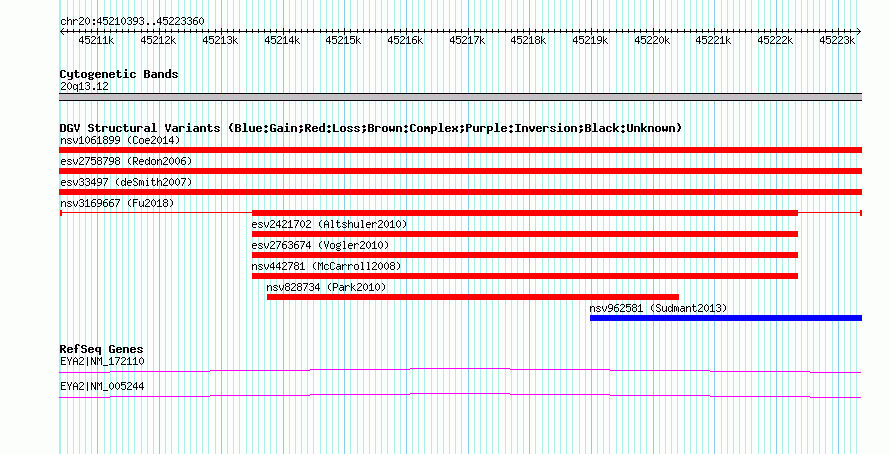The image size is (890, 454).
Task: Open the esv33497 (deSmith2007) variant label
Action: [126, 182]
